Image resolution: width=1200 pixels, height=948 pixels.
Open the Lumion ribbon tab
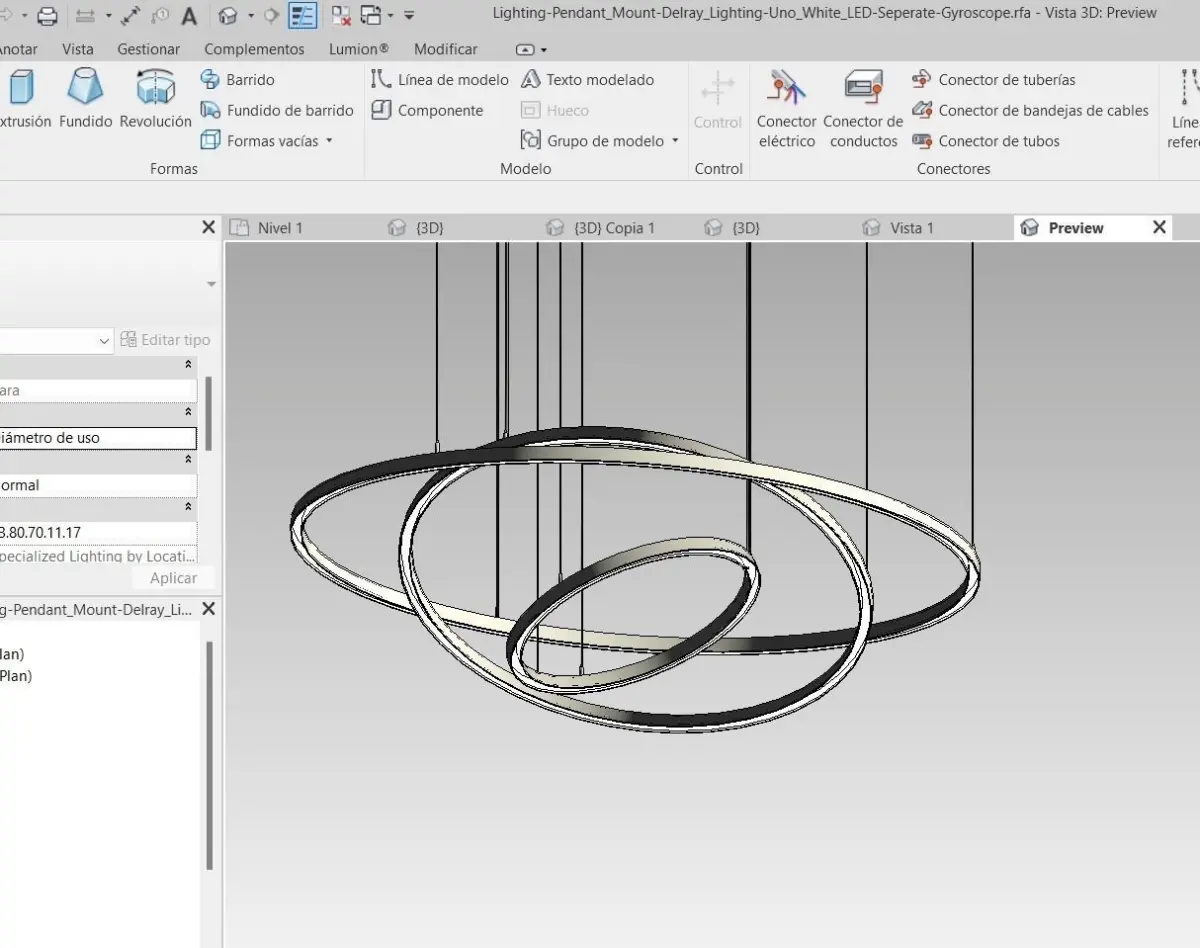click(359, 49)
